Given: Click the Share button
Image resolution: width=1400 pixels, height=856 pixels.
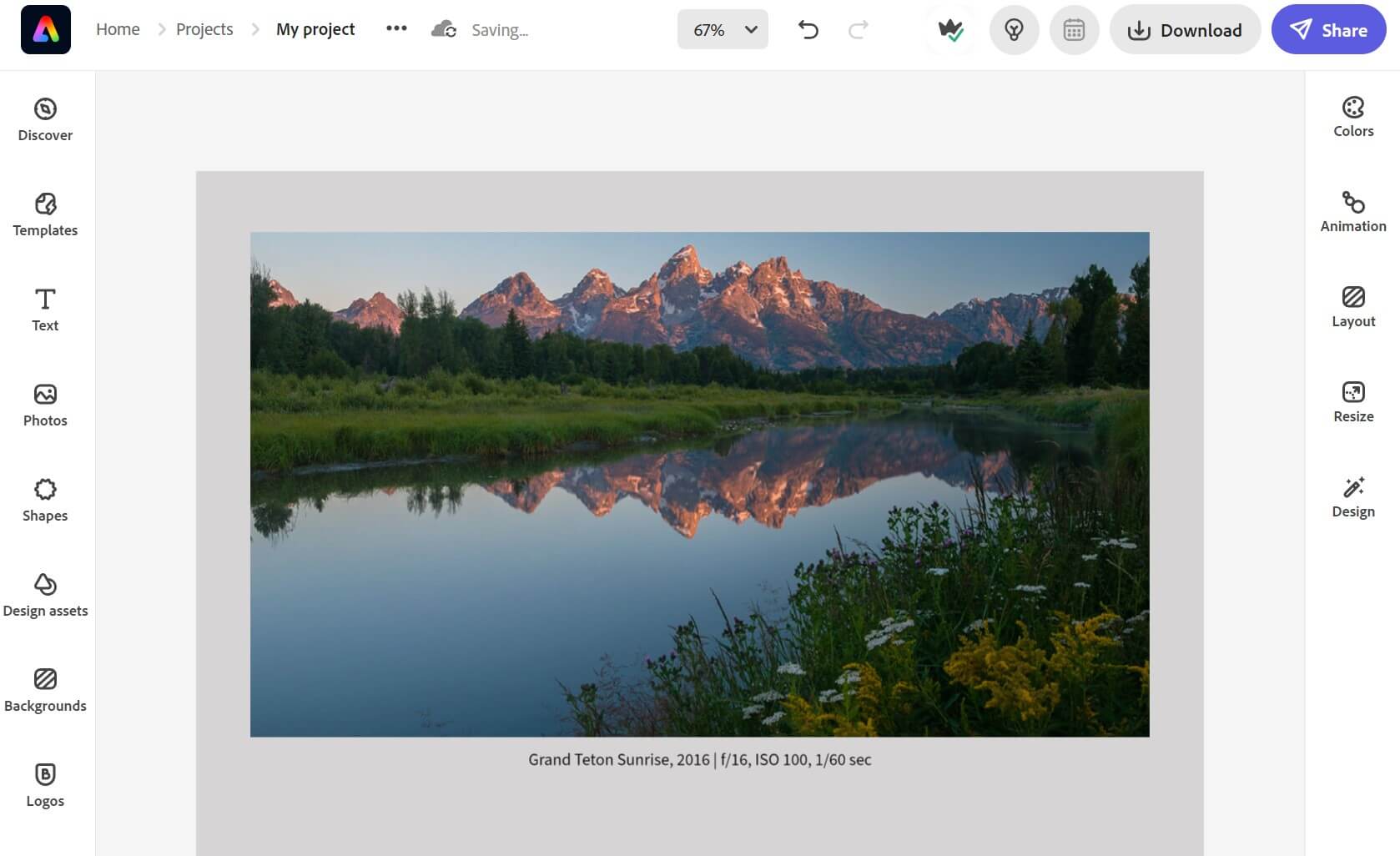Looking at the screenshot, I should (x=1328, y=30).
